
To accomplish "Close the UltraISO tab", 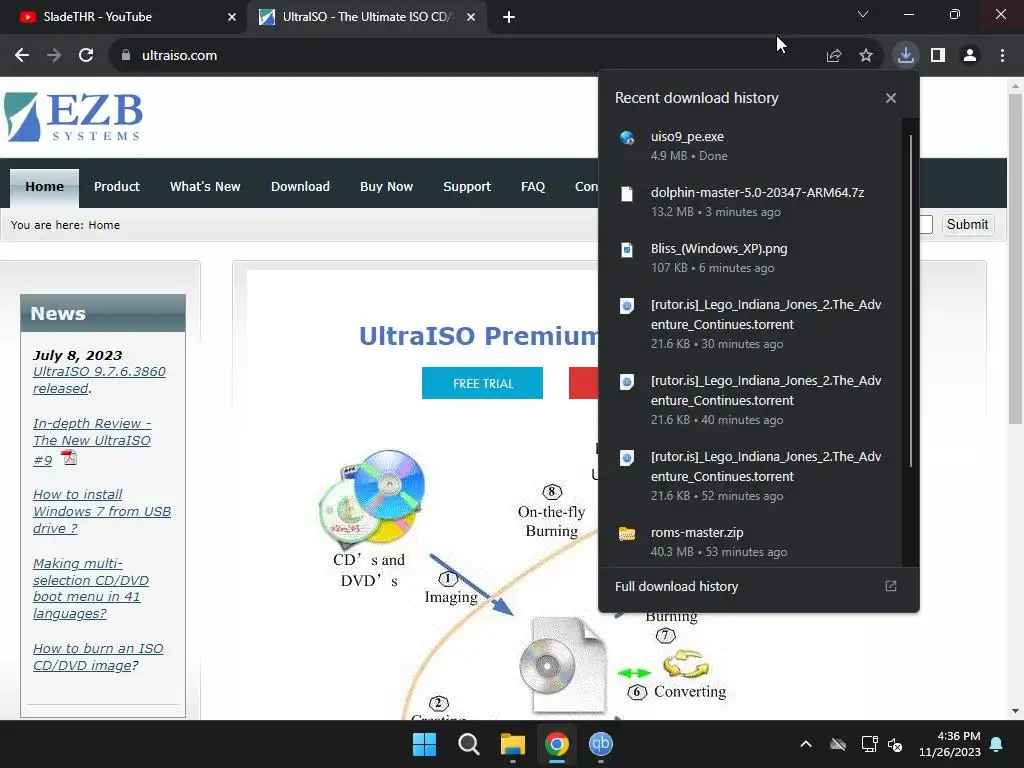I will pos(471,17).
